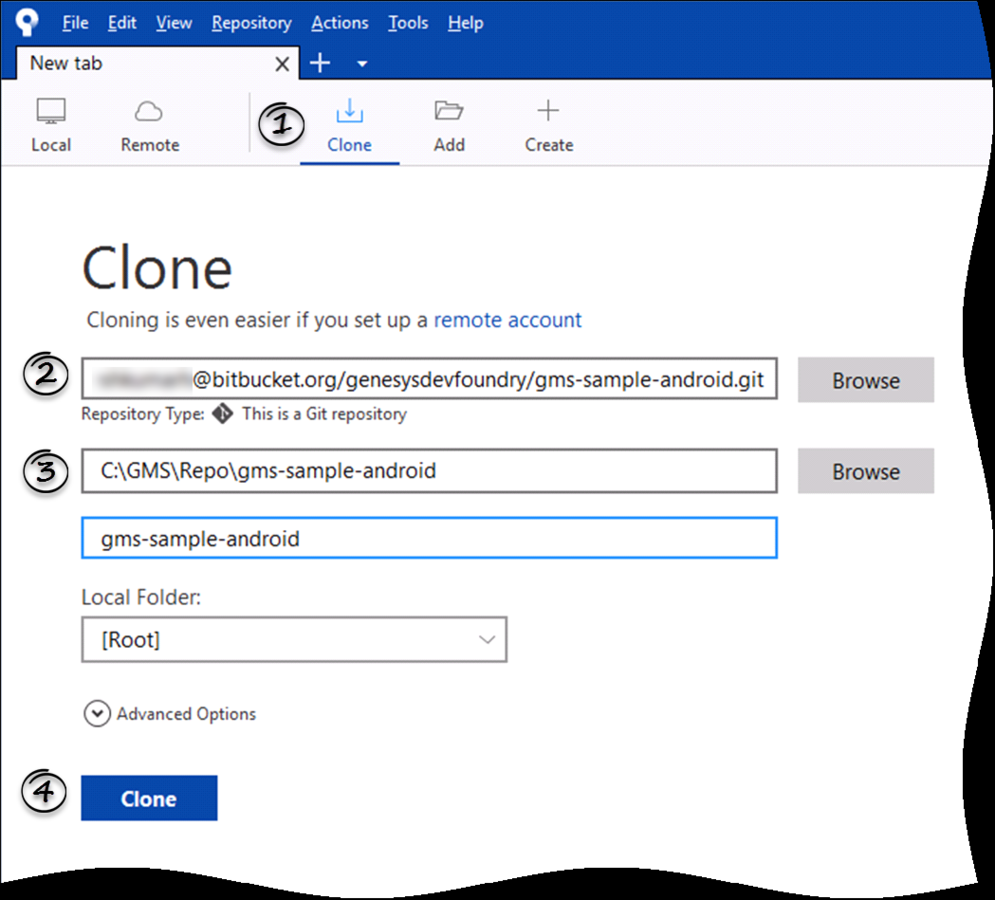Open the Help menu
Viewport: 995px width, 900px height.
[465, 23]
